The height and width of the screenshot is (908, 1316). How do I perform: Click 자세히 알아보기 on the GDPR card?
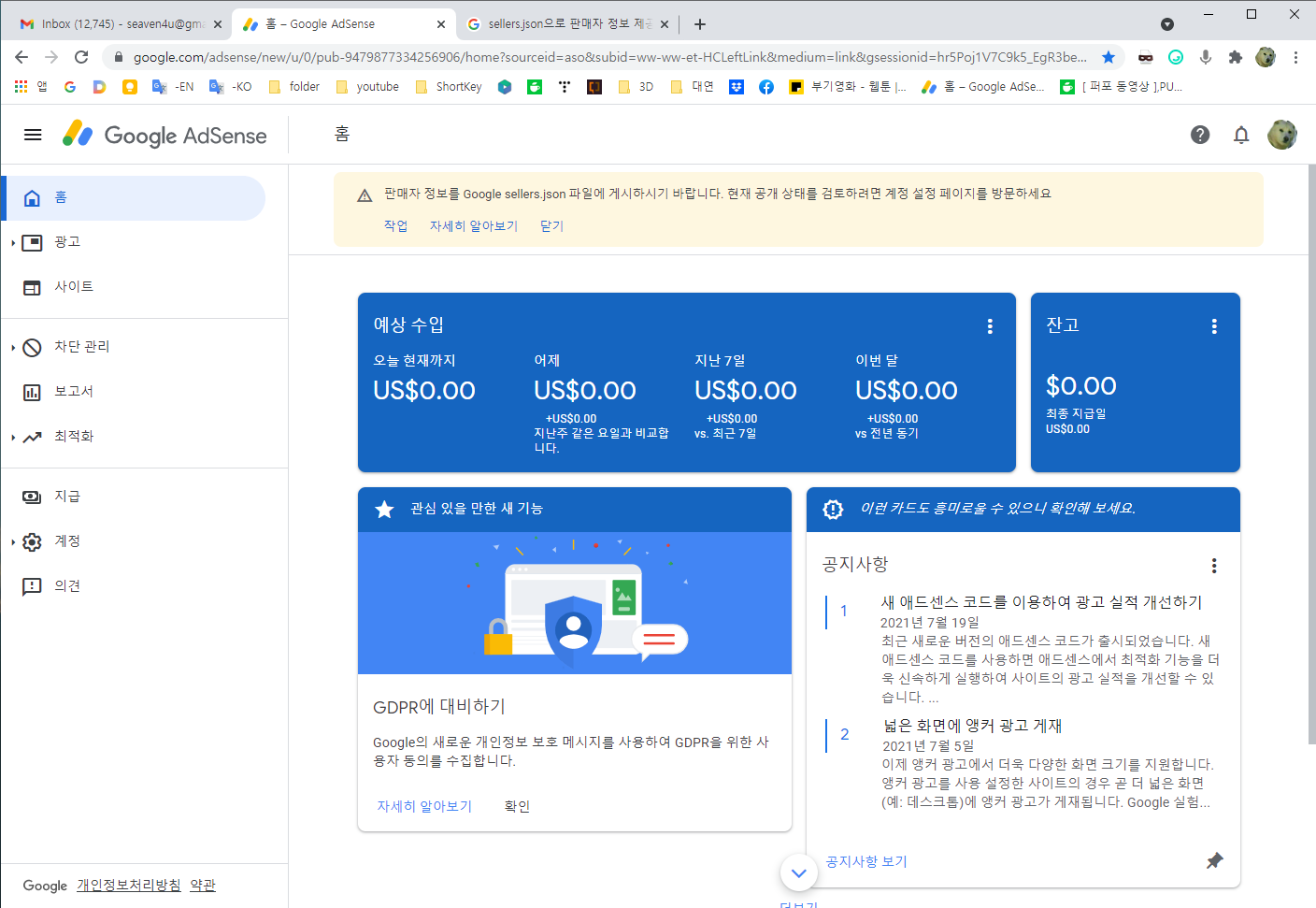424,806
